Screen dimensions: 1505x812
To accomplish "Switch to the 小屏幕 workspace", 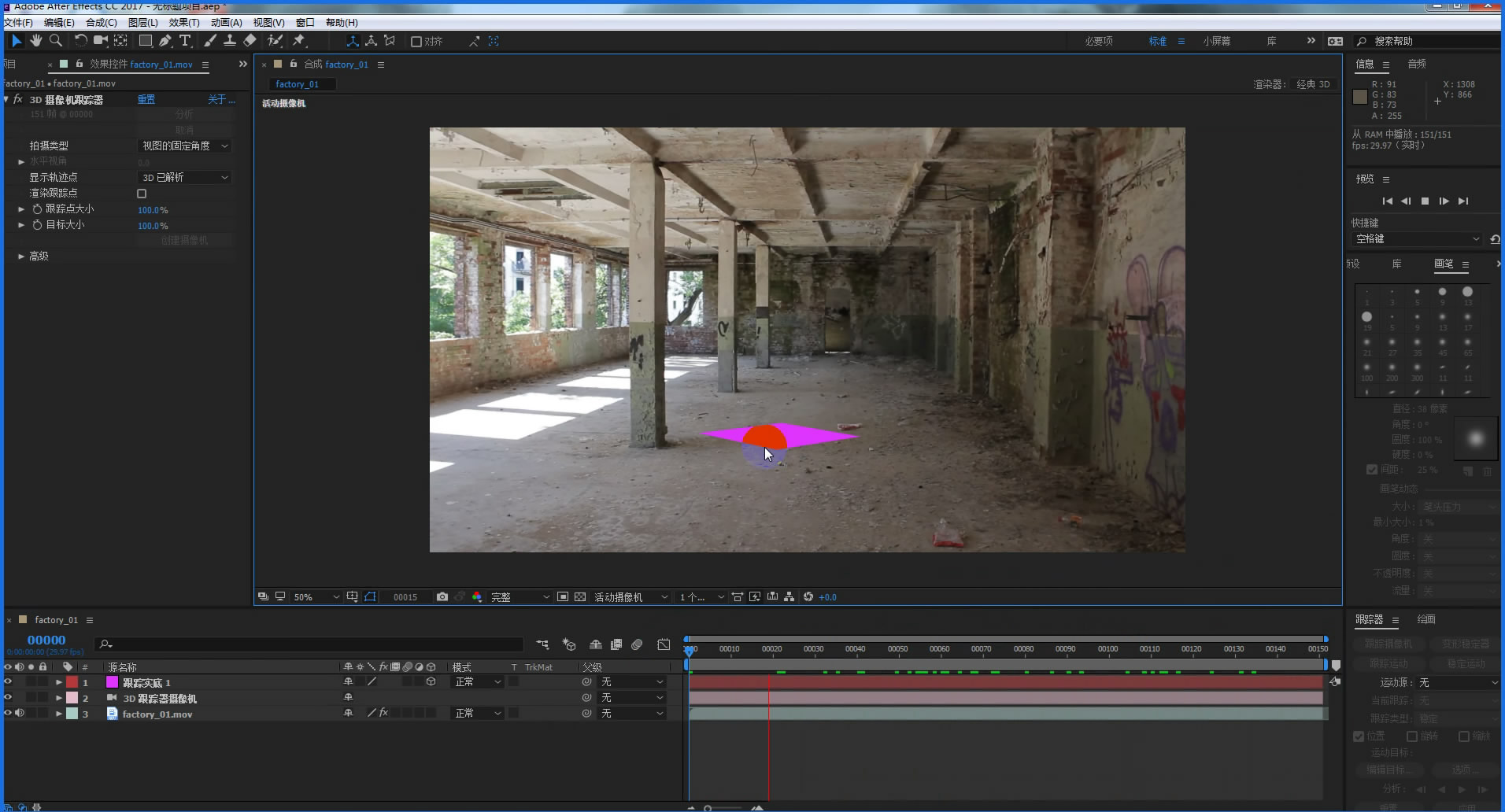I will click(x=1217, y=42).
